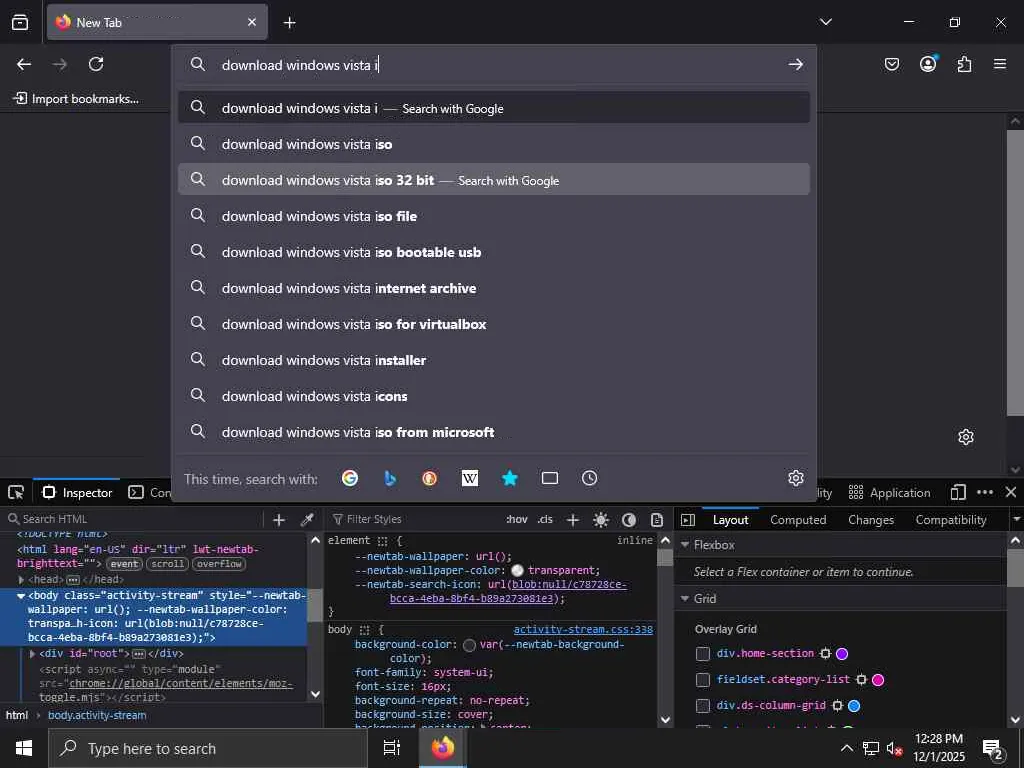This screenshot has height=768, width=1024.
Task: Click the Search HTML field
Action: pos(133,519)
